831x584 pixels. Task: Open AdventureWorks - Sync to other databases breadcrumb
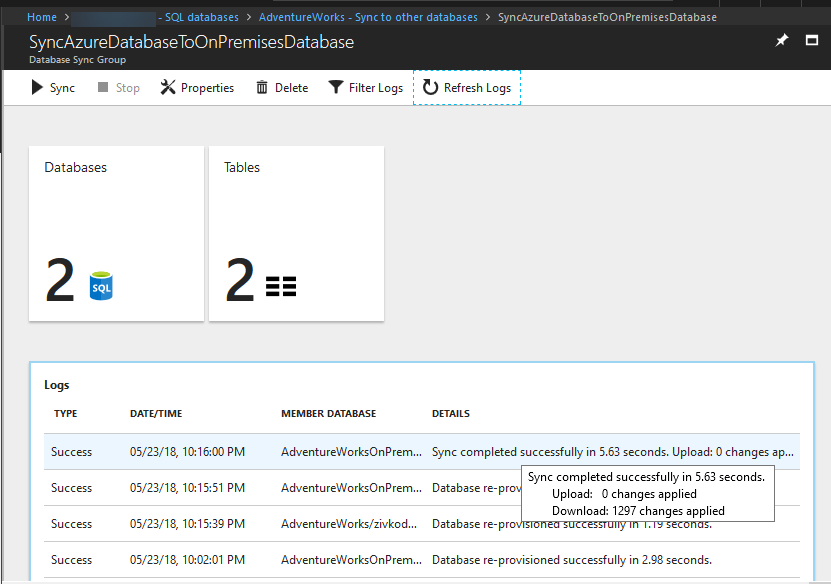coord(368,17)
